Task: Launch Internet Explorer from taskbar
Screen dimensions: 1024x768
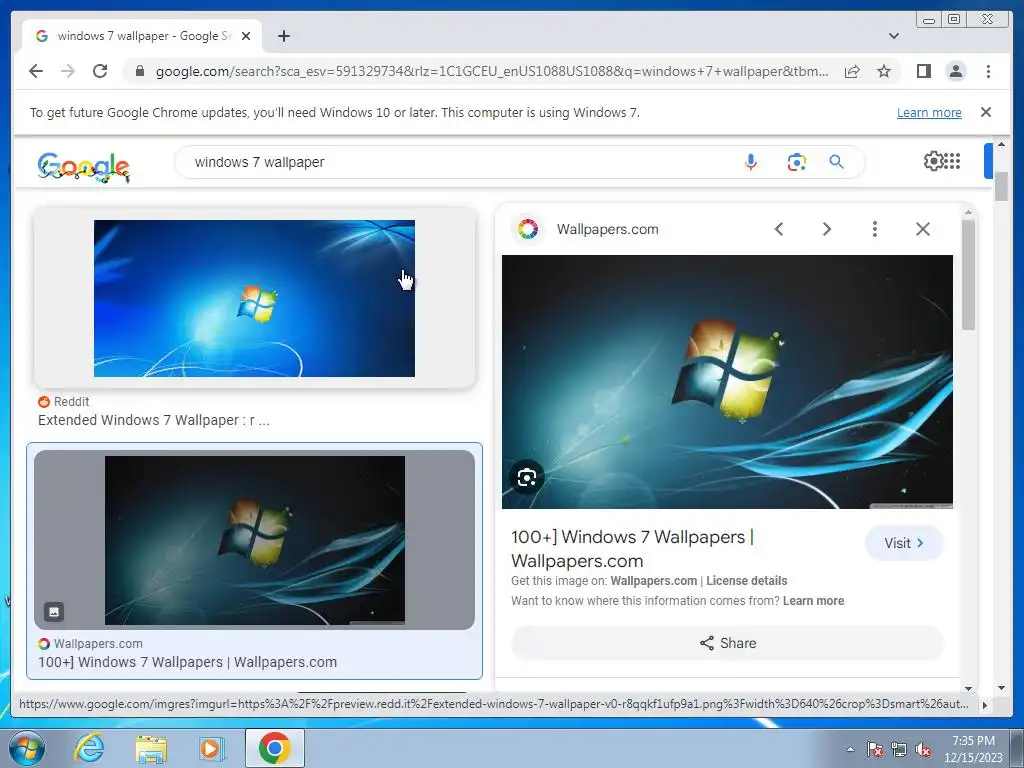Action: click(89, 748)
